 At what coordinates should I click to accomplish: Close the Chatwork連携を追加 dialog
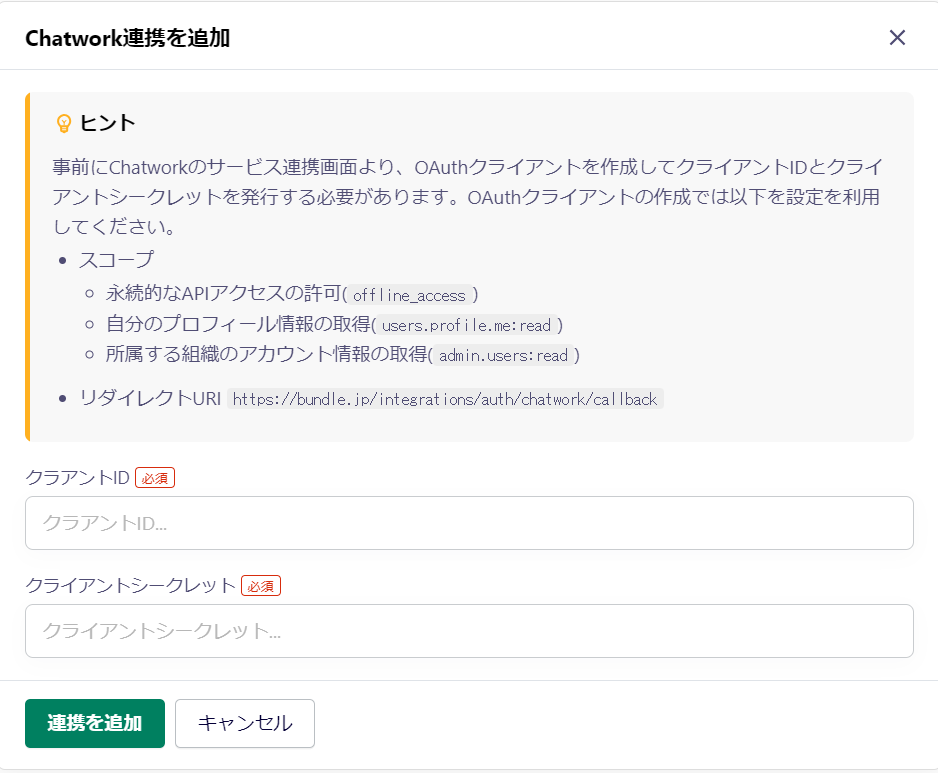[897, 38]
